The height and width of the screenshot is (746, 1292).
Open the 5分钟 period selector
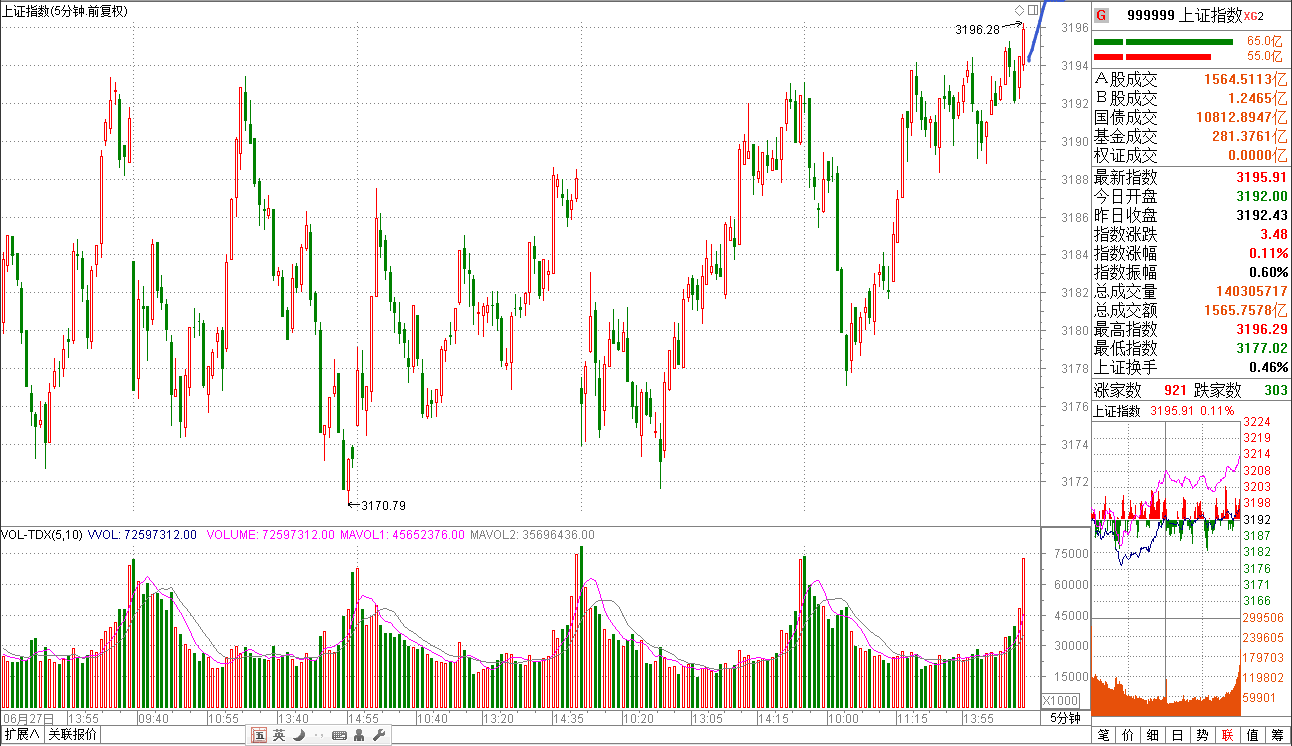pos(1065,718)
